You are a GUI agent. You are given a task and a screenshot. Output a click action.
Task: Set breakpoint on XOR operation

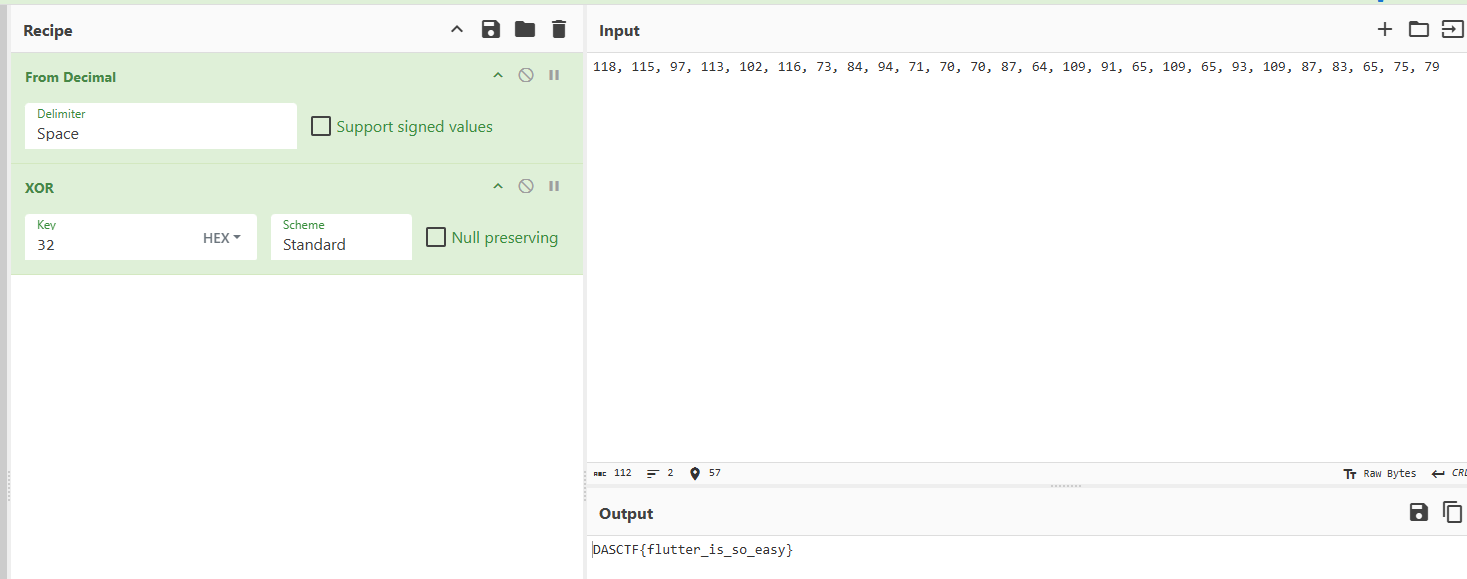tap(554, 187)
